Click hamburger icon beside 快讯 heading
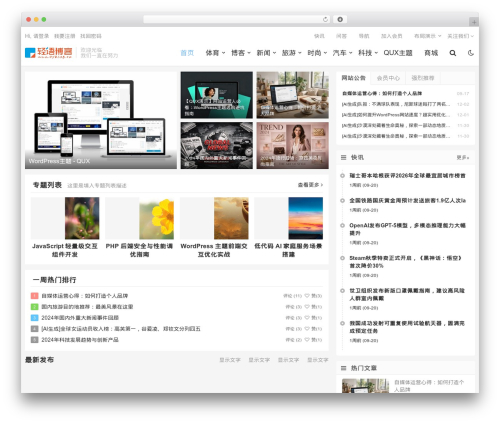 (x=343, y=157)
